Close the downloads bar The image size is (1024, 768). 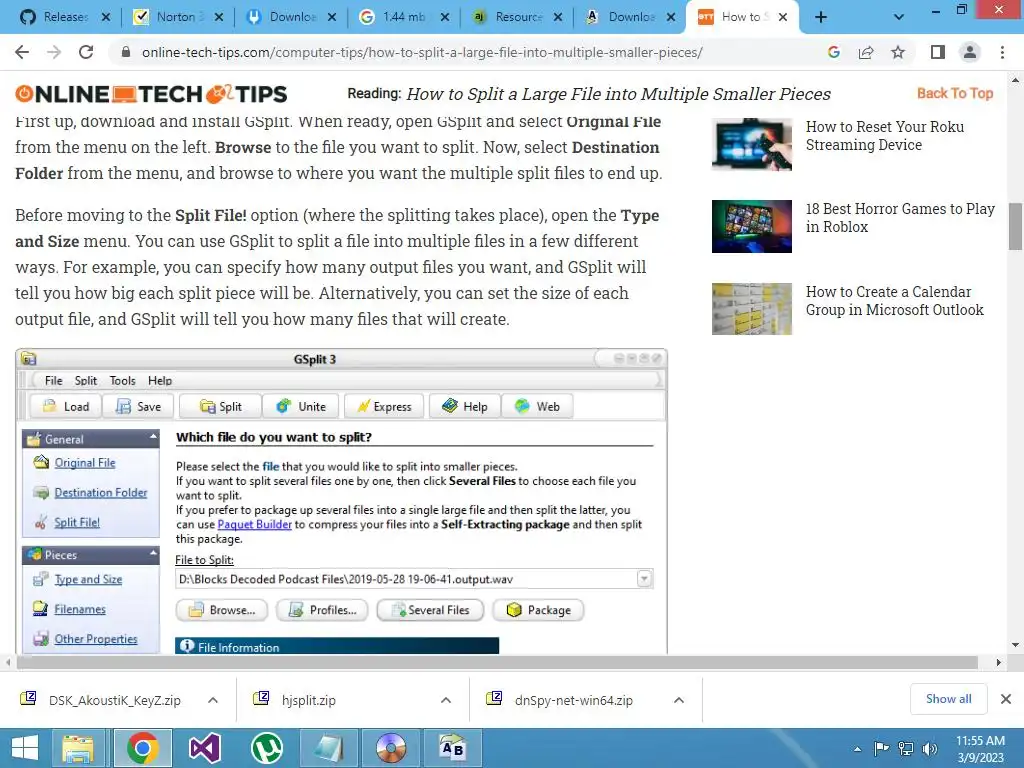point(1006,699)
